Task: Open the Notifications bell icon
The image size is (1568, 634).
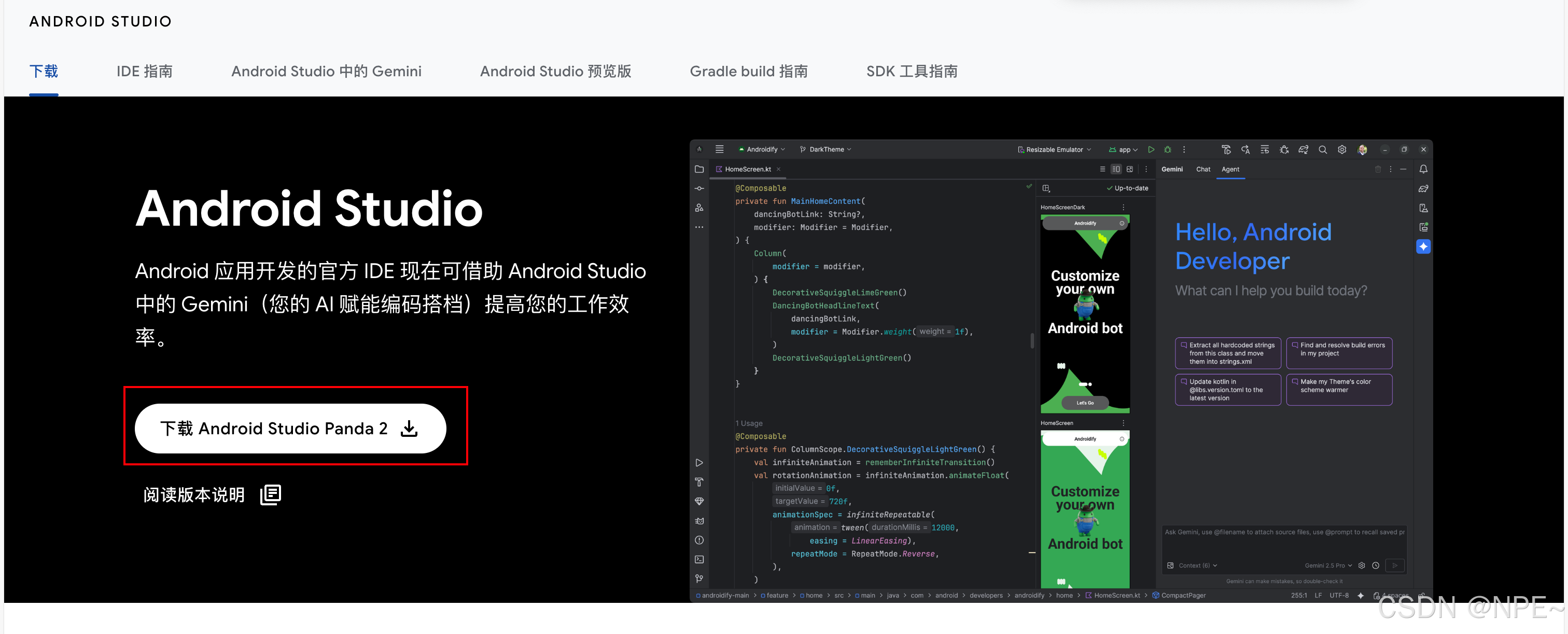Action: [x=1423, y=169]
